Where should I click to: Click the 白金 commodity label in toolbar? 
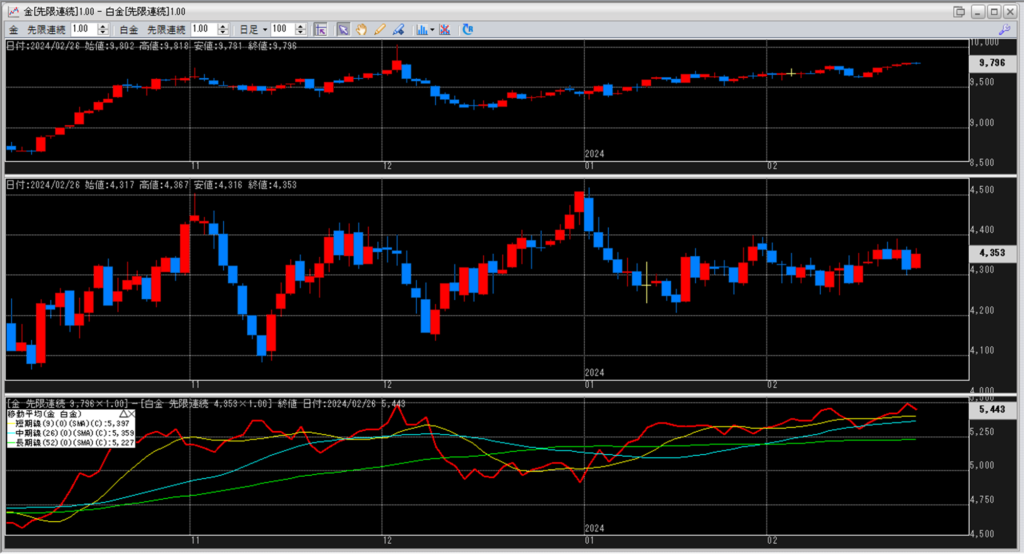pos(128,30)
